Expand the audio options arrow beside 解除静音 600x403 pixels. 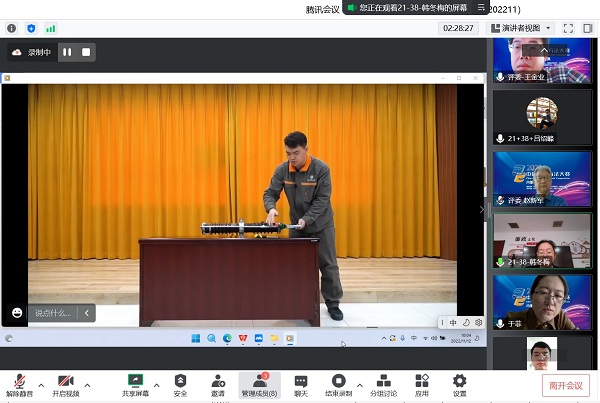pyautogui.click(x=41, y=384)
